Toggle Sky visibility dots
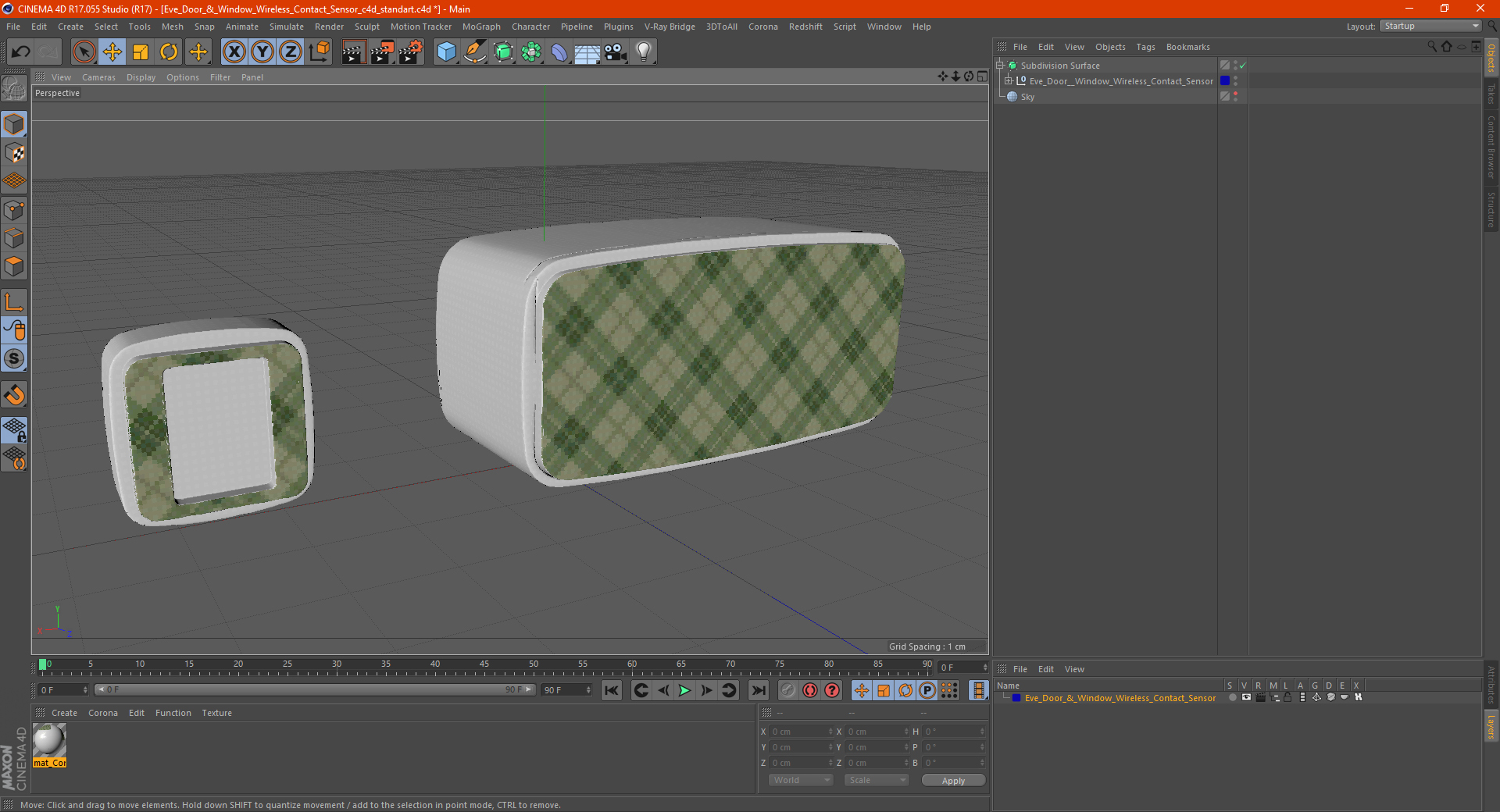Screen dimensions: 1500x812 click(1235, 97)
